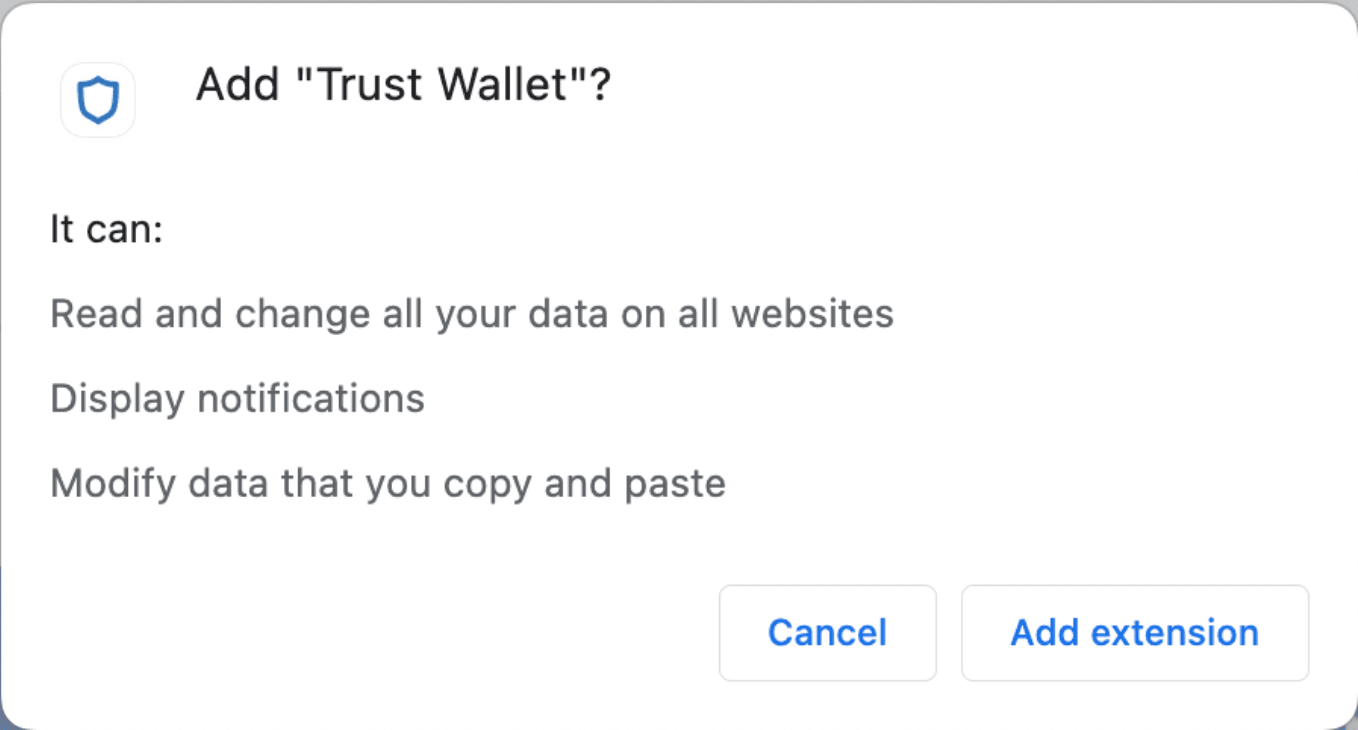Click the Trust Wallet shield icon
This screenshot has height=730, width=1358.
click(x=98, y=100)
